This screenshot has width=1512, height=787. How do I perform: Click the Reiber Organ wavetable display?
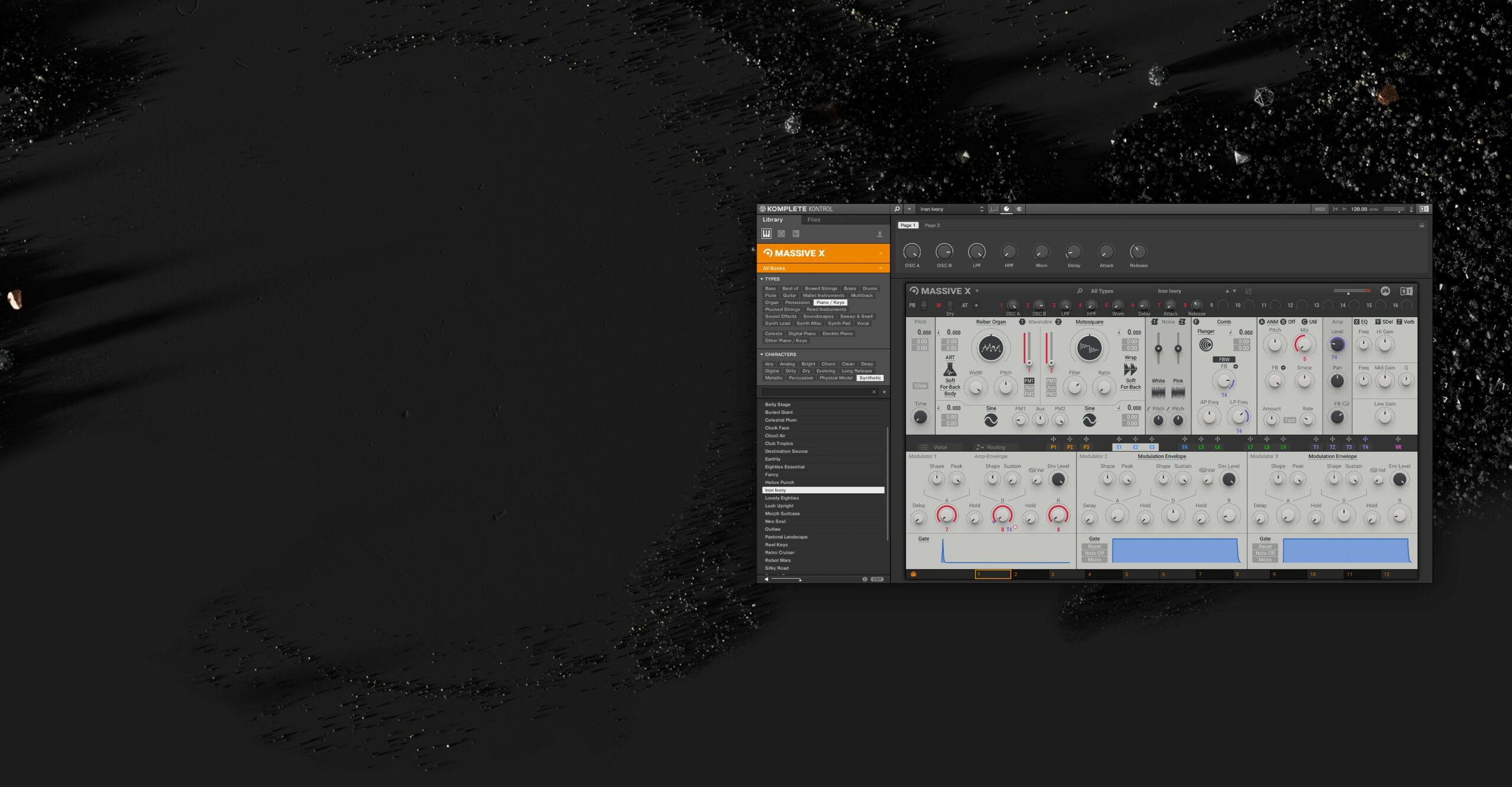[990, 348]
